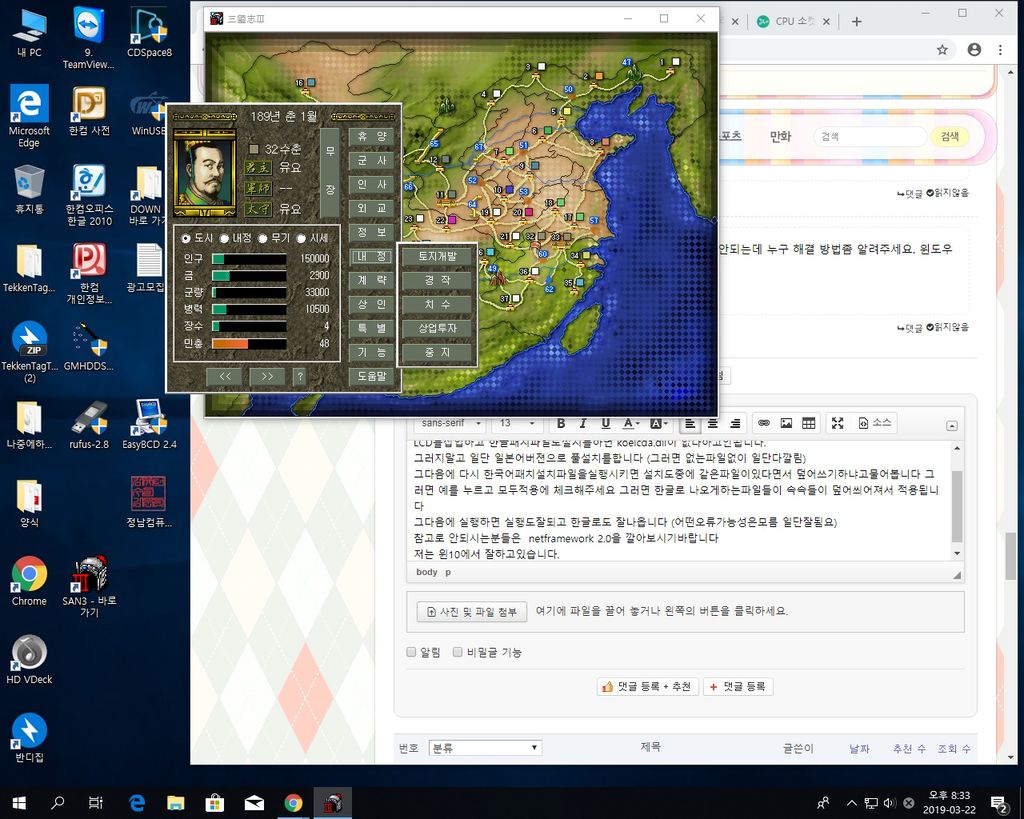The image size is (1024, 819).
Task: Select the 내정 radio button in game panel
Action: tap(225, 238)
